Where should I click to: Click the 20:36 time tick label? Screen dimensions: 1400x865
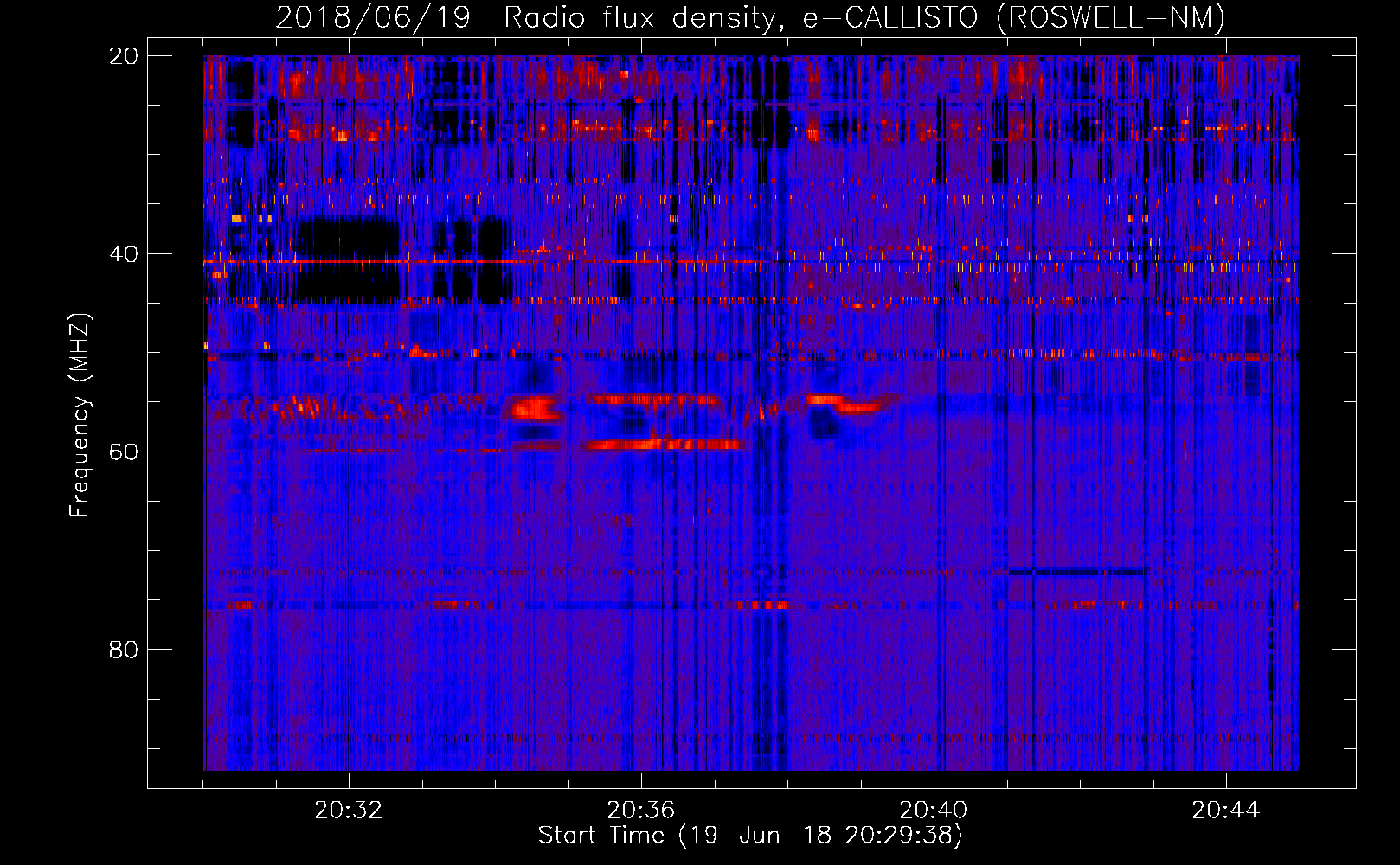640,811
